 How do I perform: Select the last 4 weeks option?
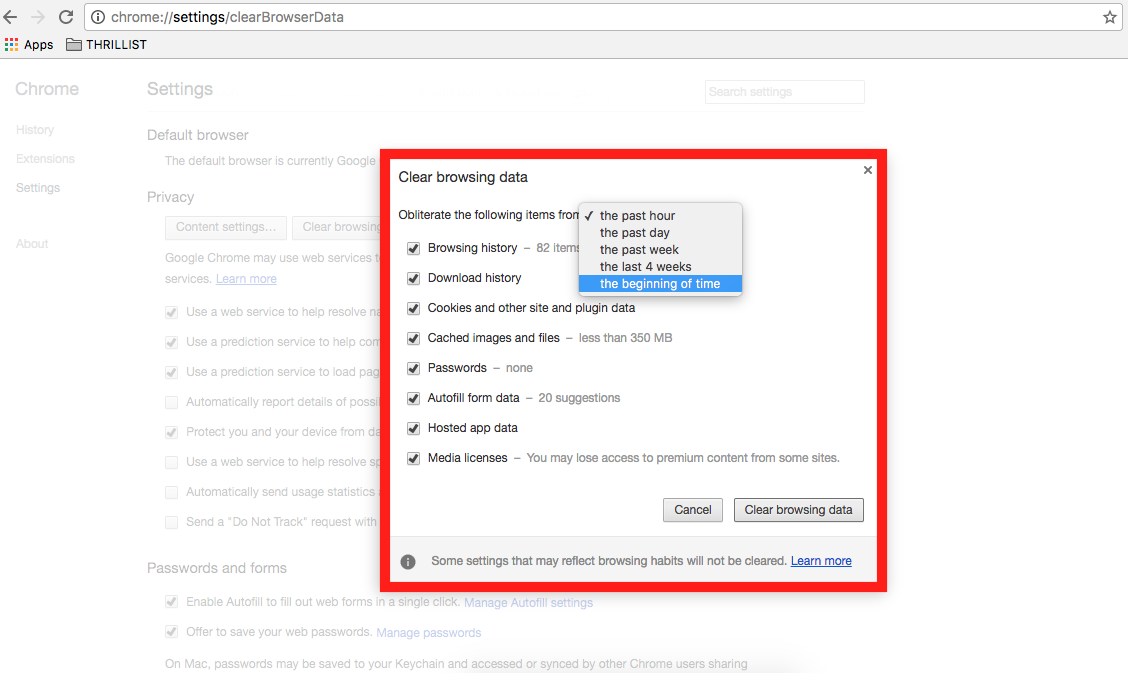point(638,266)
